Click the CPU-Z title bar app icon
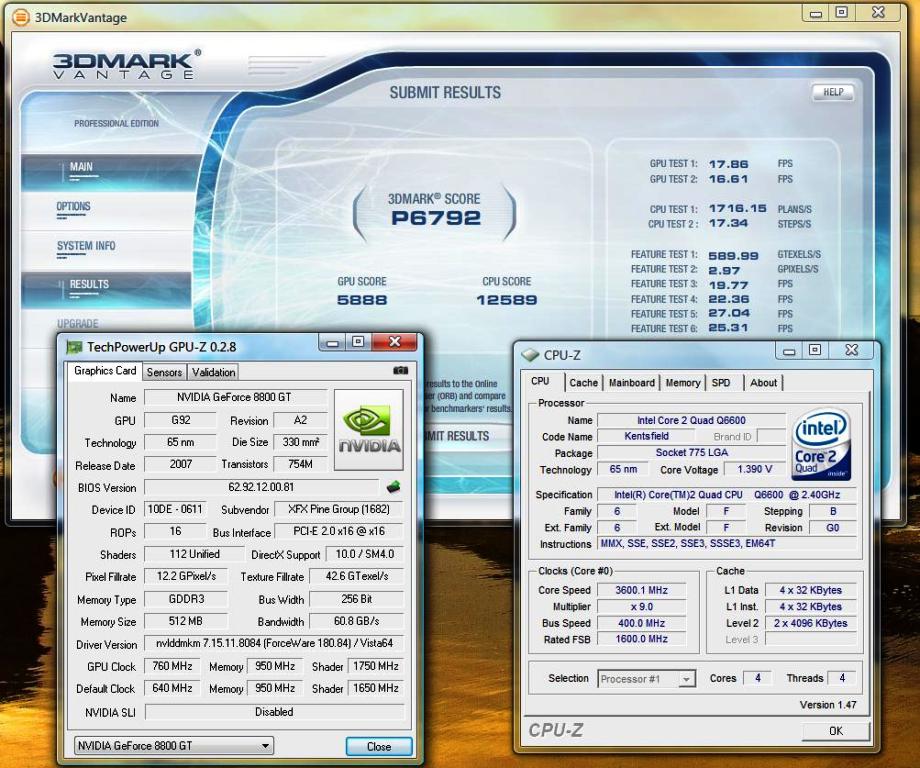 [x=530, y=354]
